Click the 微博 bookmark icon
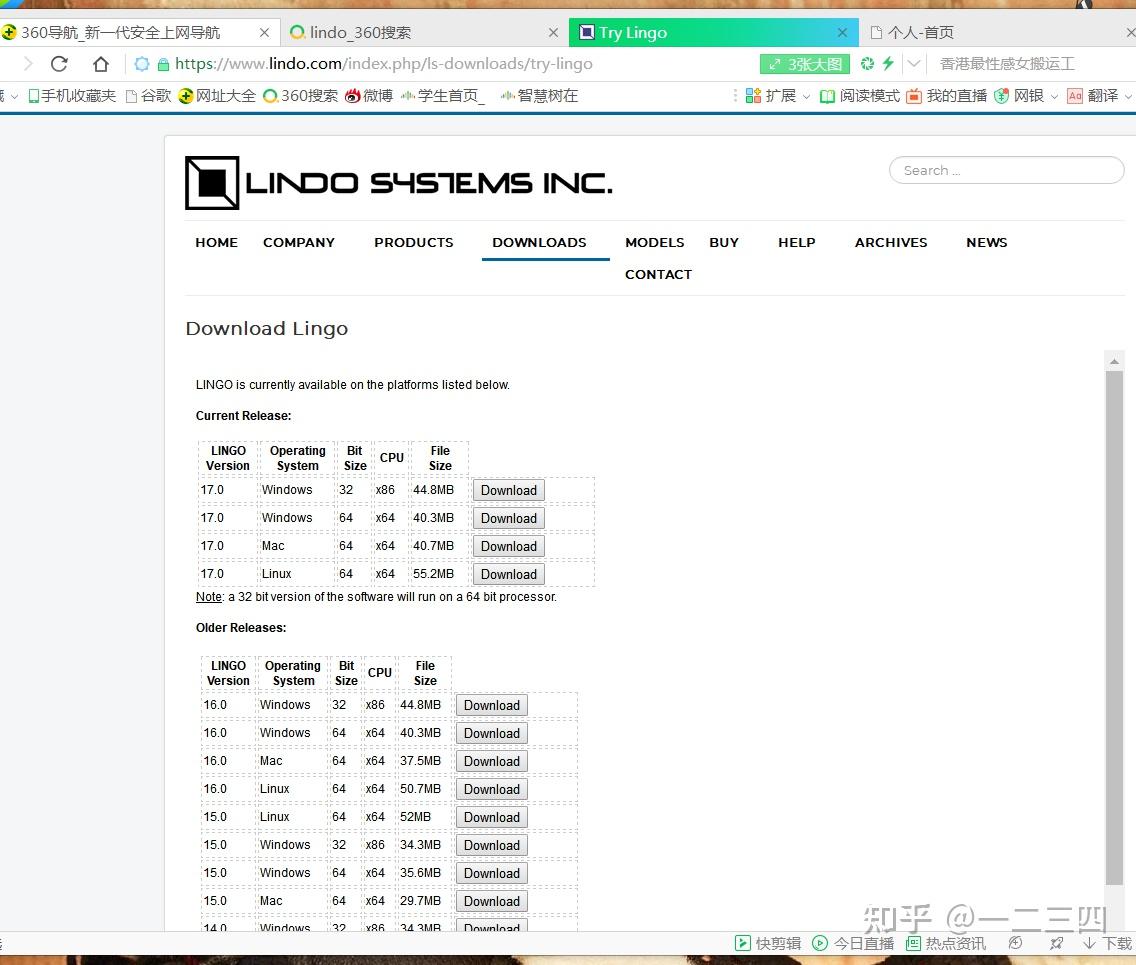The image size is (1136, 965). pos(352,96)
